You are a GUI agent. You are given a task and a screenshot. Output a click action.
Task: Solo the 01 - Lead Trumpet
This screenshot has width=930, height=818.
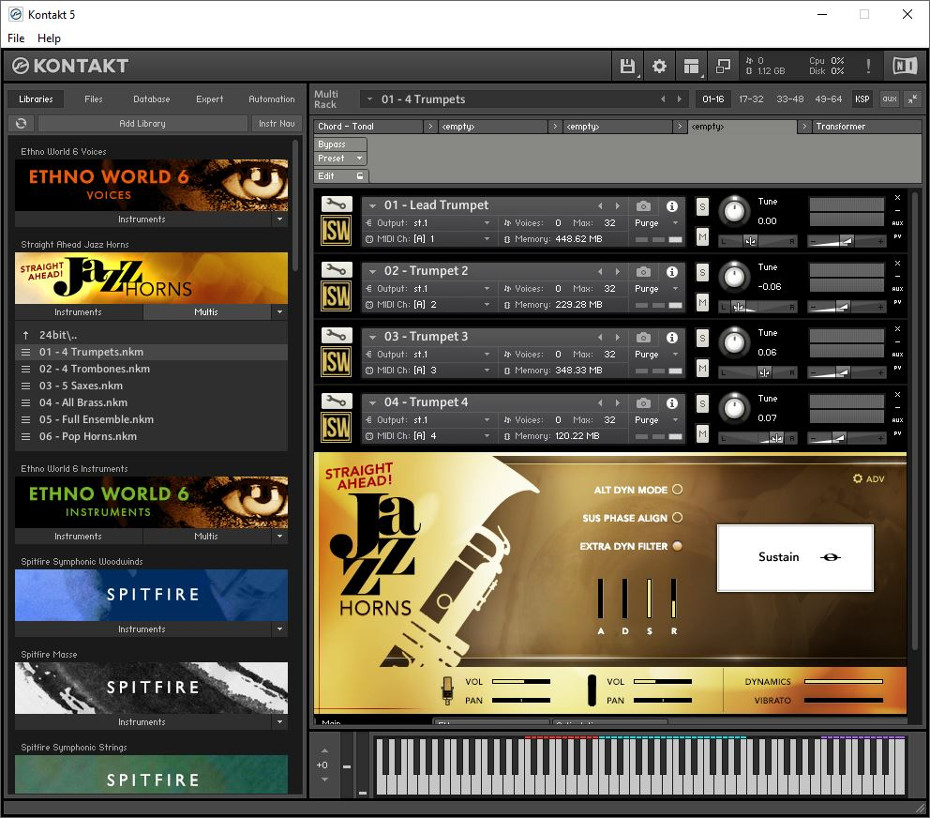pos(702,207)
